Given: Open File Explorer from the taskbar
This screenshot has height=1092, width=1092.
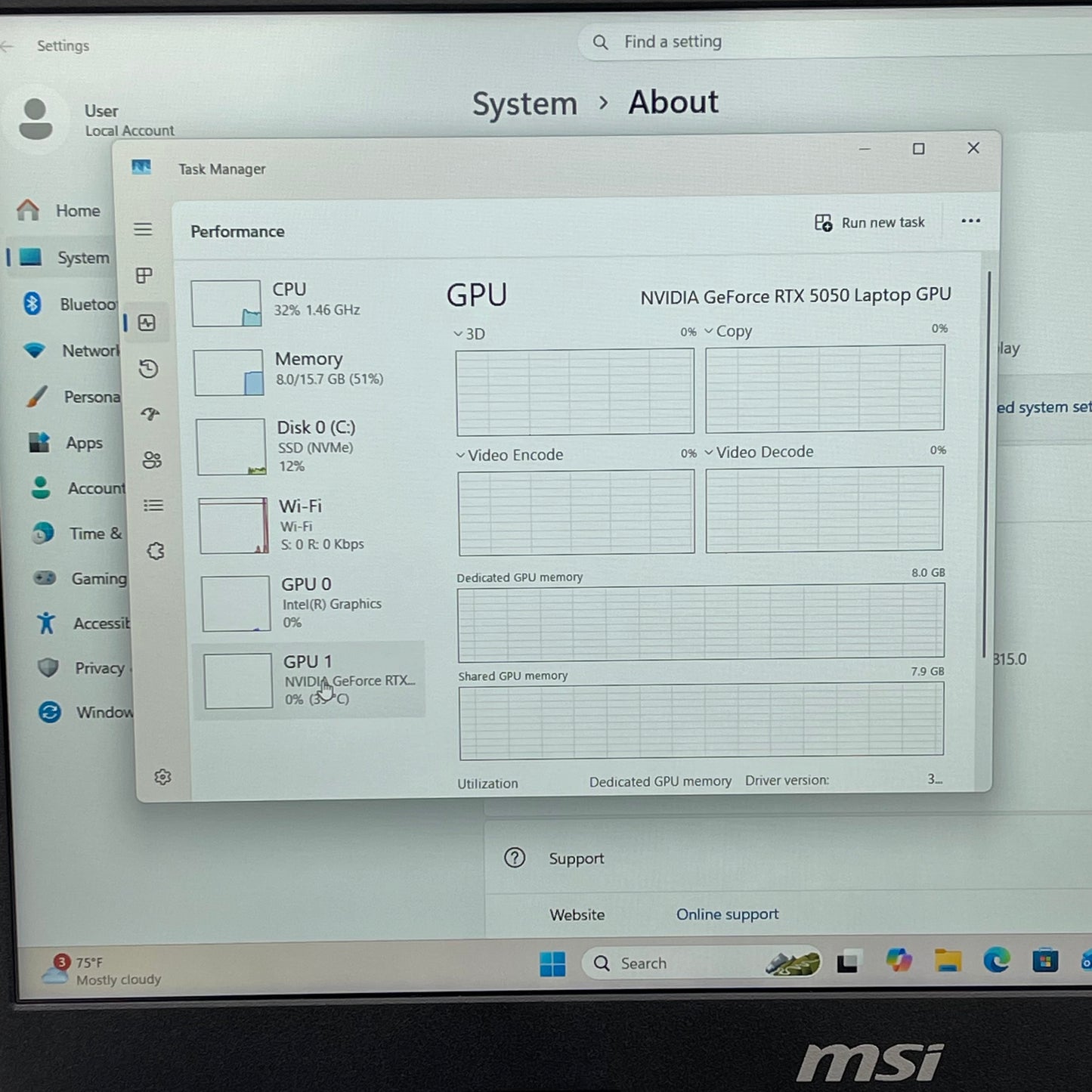Looking at the screenshot, I should (948, 961).
